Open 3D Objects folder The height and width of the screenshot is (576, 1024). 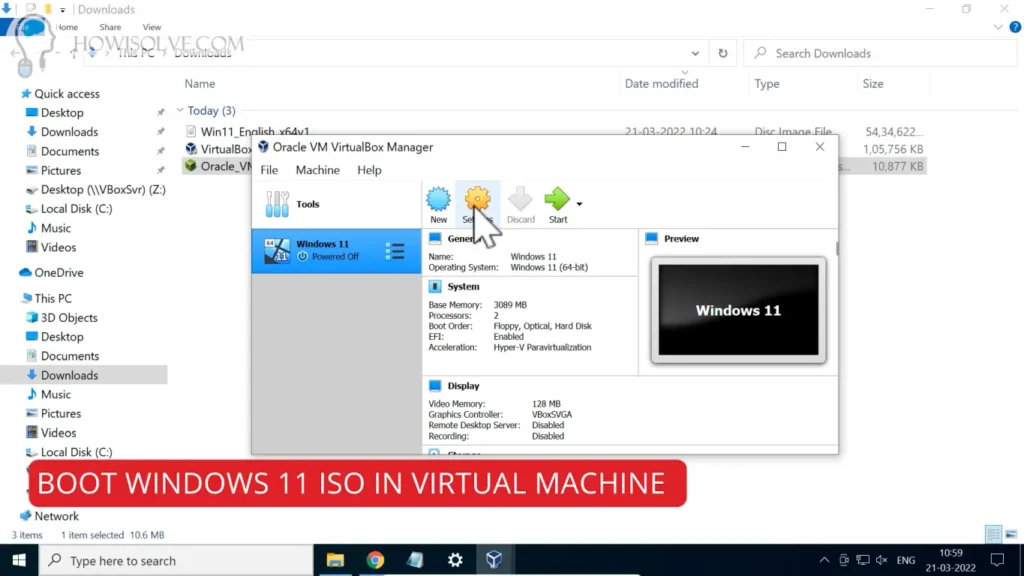[x=69, y=318]
